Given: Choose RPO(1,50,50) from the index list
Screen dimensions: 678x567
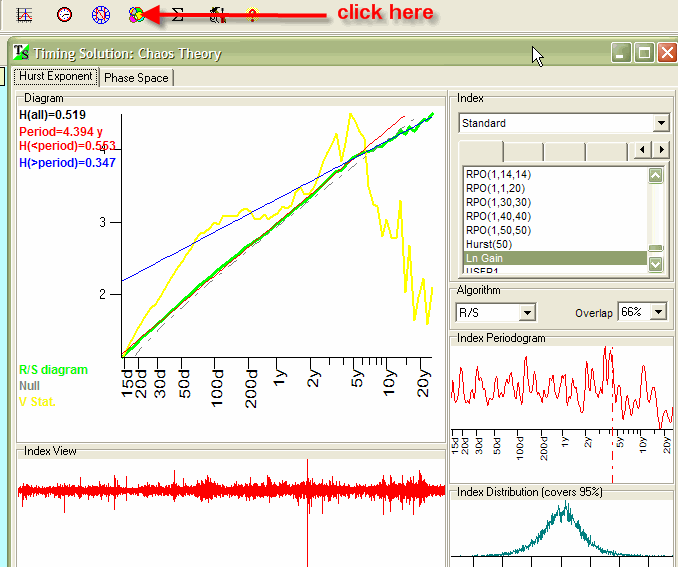Looking at the screenshot, I should [x=498, y=230].
